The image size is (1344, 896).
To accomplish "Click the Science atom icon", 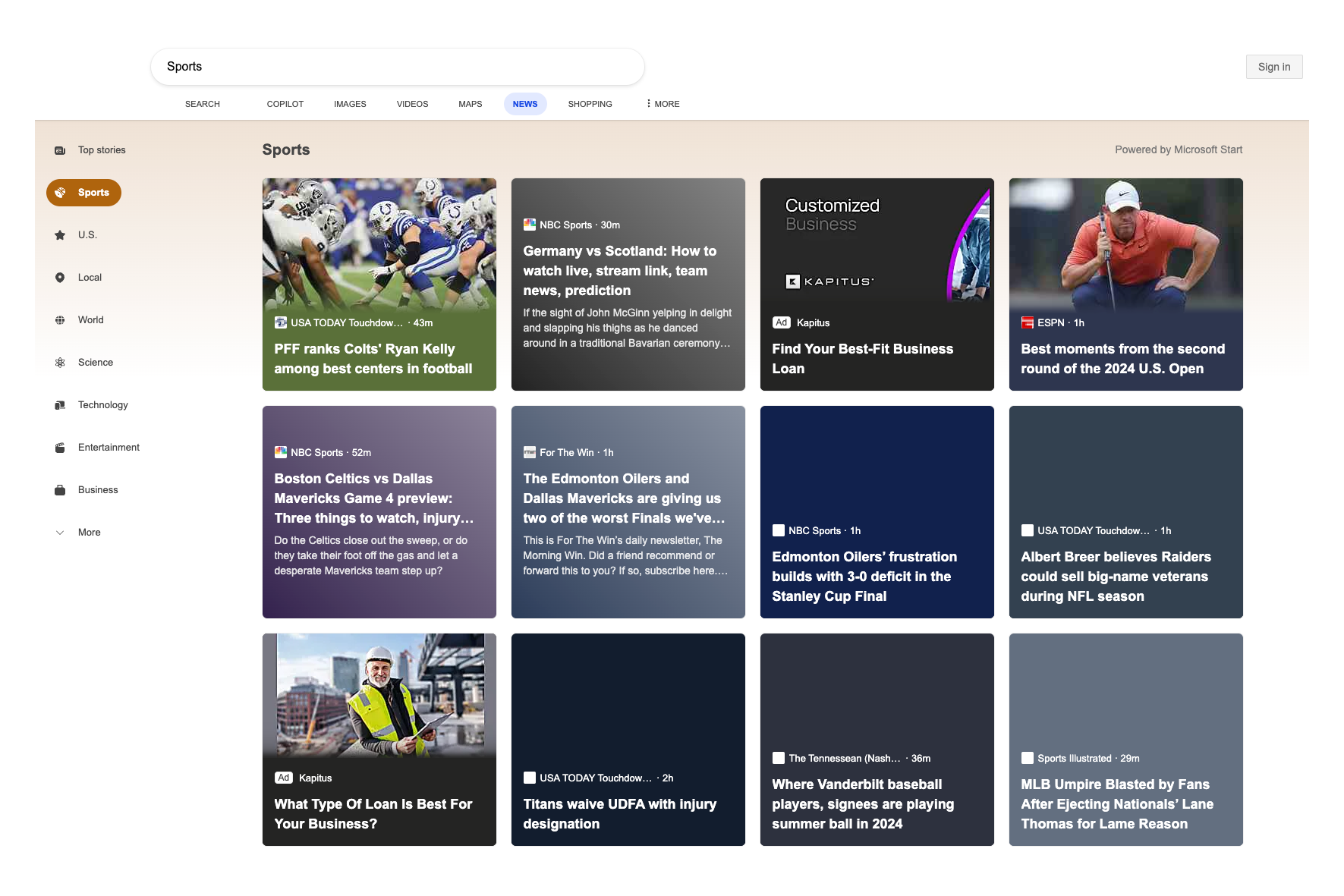I will (60, 363).
